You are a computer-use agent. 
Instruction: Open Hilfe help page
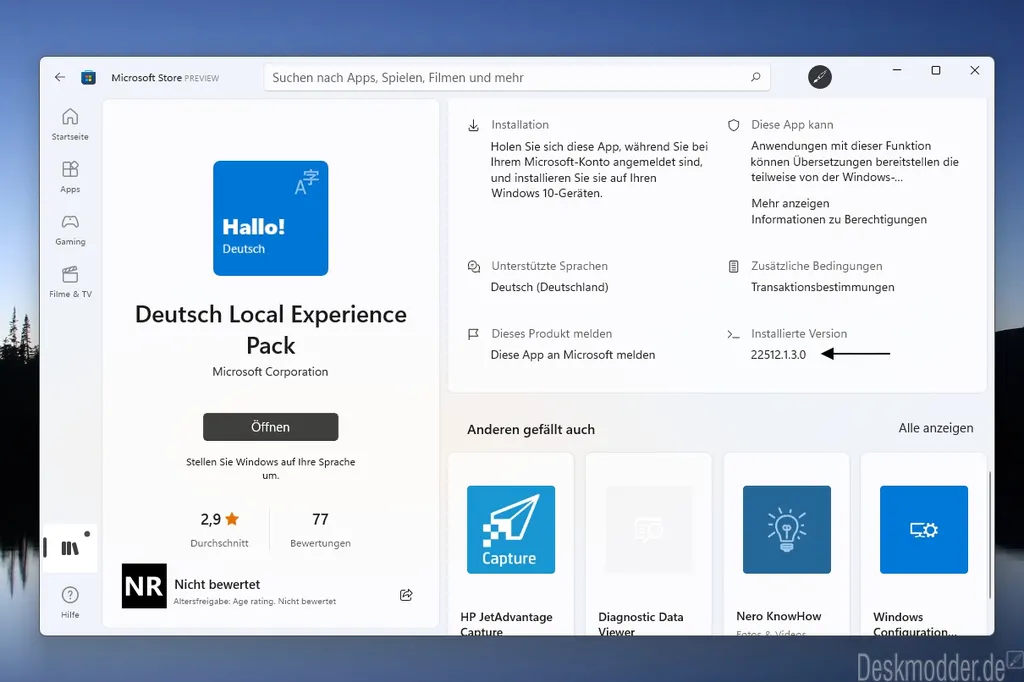click(x=70, y=602)
